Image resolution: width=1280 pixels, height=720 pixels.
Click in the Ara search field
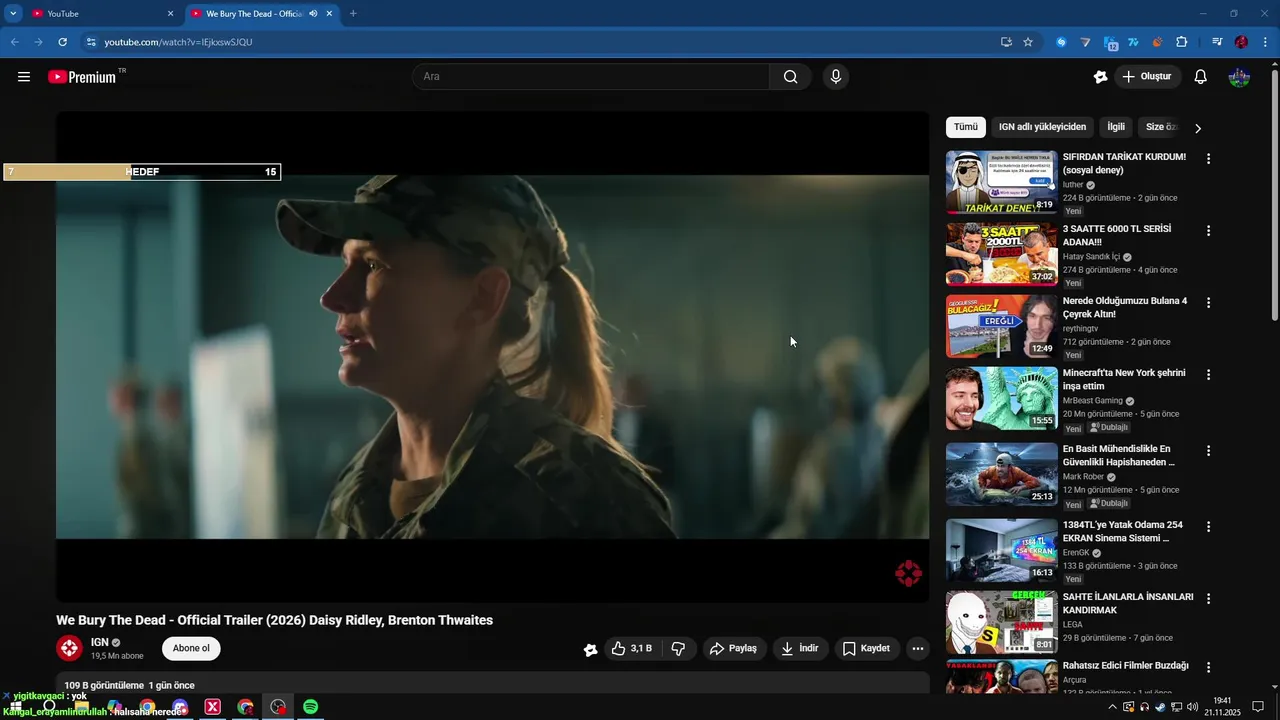pyautogui.click(x=590, y=77)
